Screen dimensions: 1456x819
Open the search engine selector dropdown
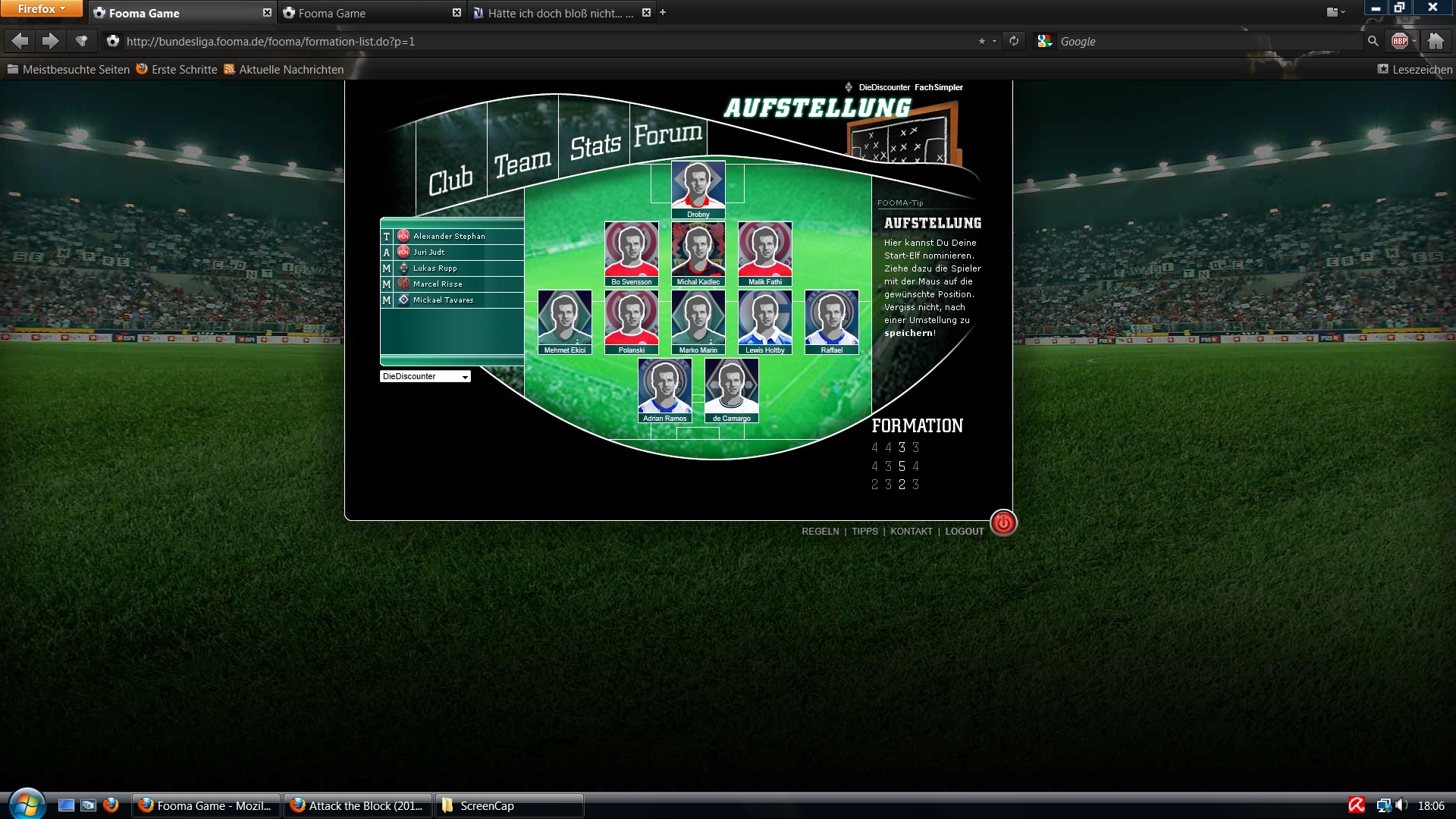pos(1045,41)
